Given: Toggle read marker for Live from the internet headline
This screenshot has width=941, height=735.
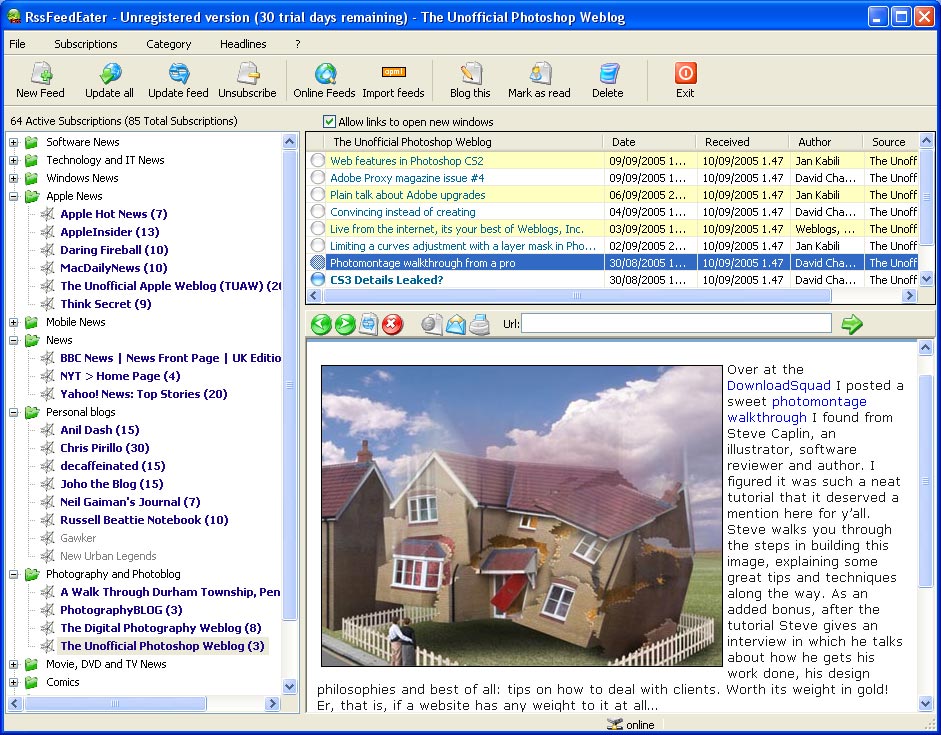Looking at the screenshot, I should 317,229.
